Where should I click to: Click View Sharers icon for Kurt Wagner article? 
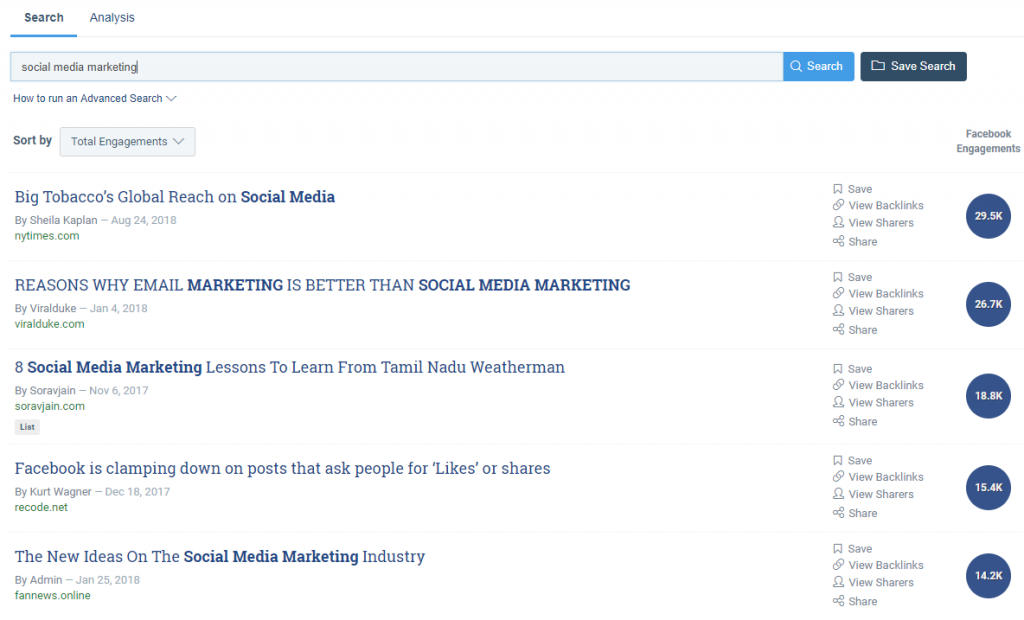pos(839,495)
